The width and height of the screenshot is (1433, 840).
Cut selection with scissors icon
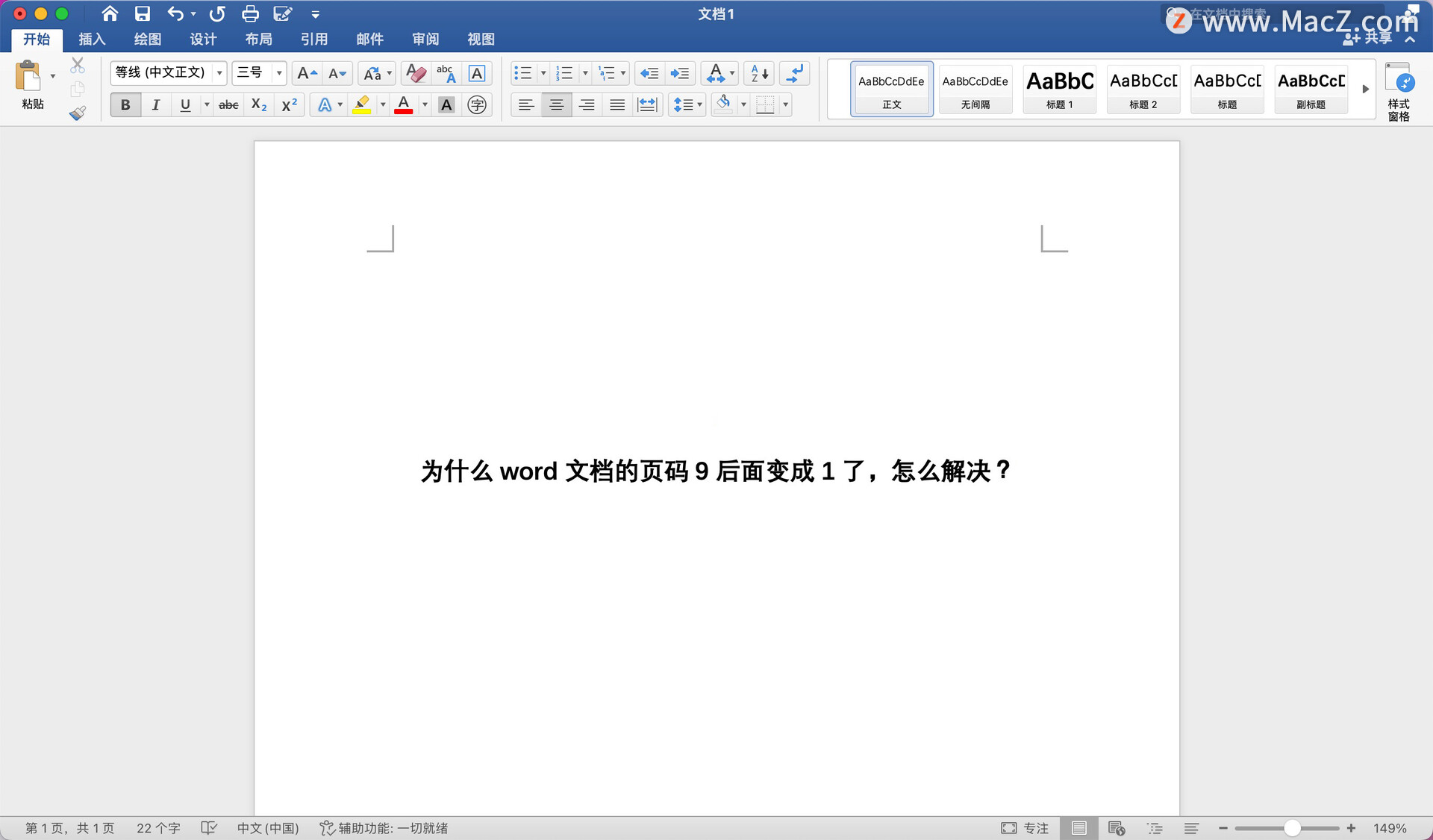pyautogui.click(x=78, y=66)
